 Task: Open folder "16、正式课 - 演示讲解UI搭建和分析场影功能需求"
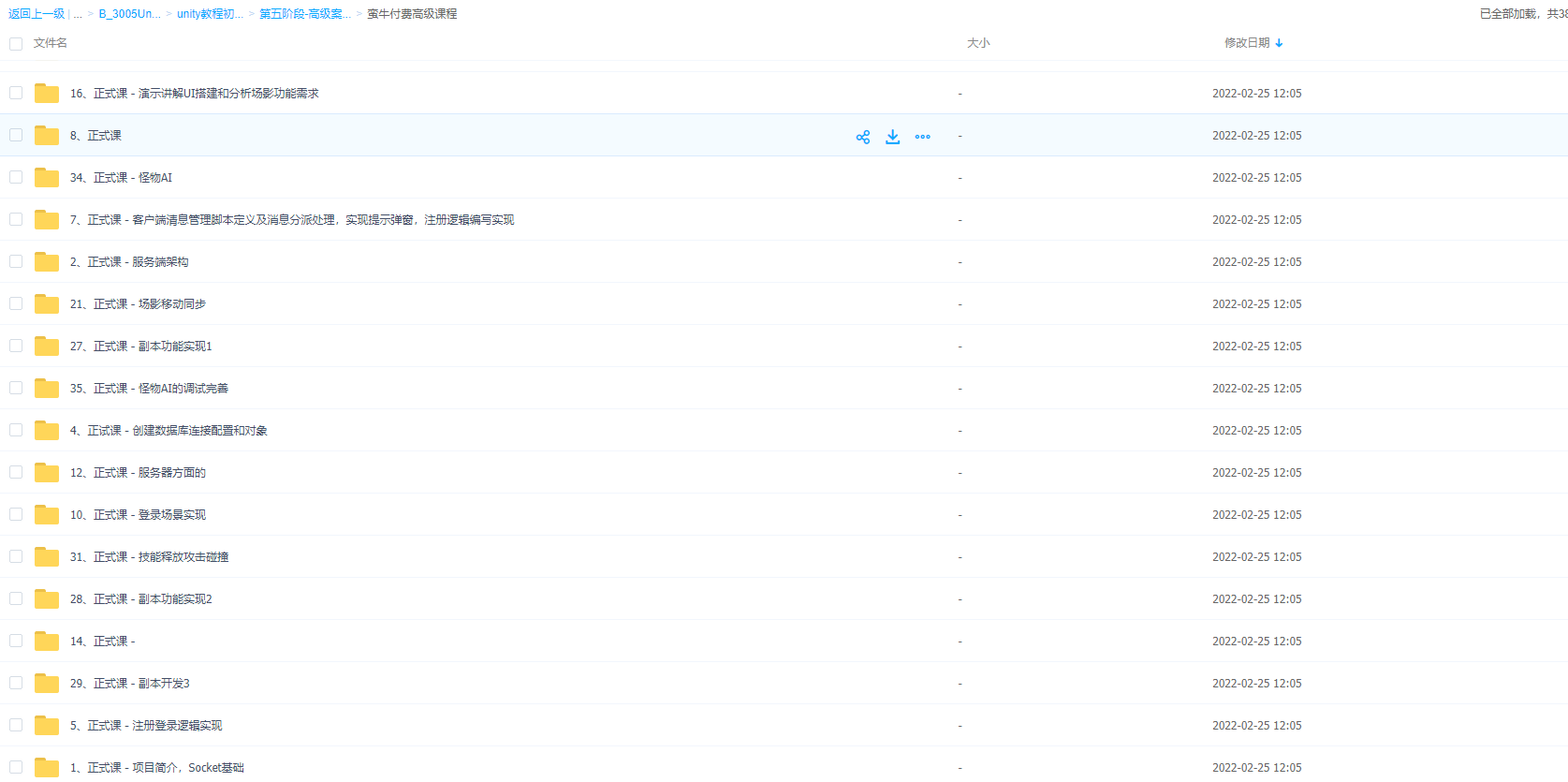tap(195, 94)
